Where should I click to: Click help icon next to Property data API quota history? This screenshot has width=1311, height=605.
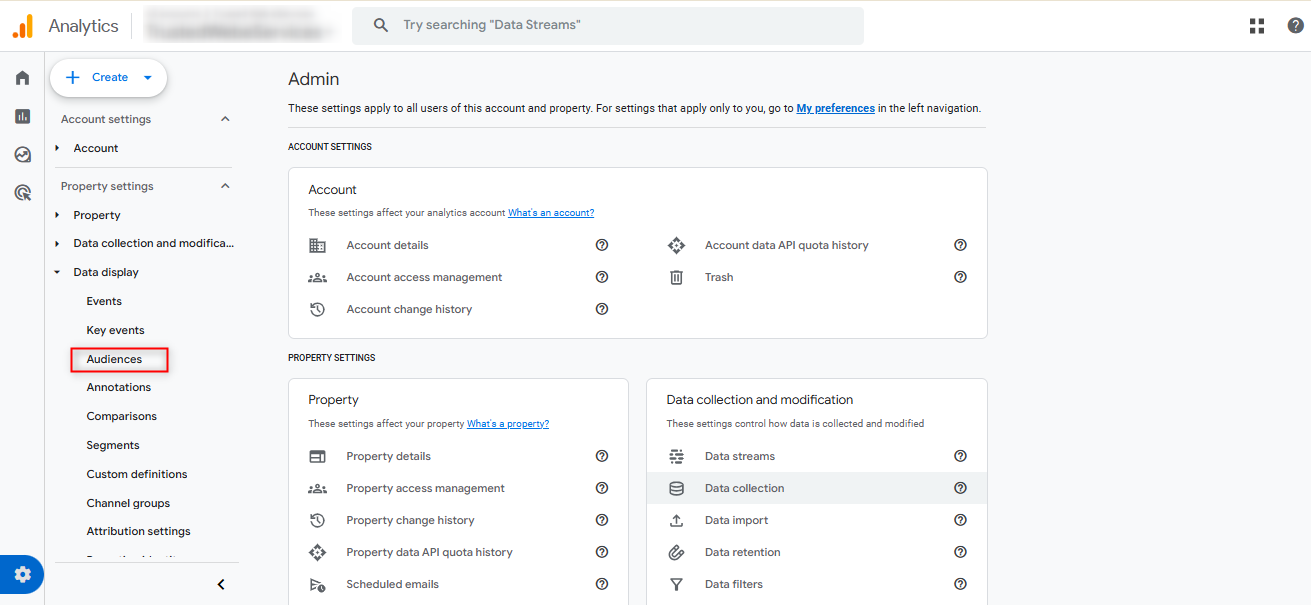click(x=602, y=552)
